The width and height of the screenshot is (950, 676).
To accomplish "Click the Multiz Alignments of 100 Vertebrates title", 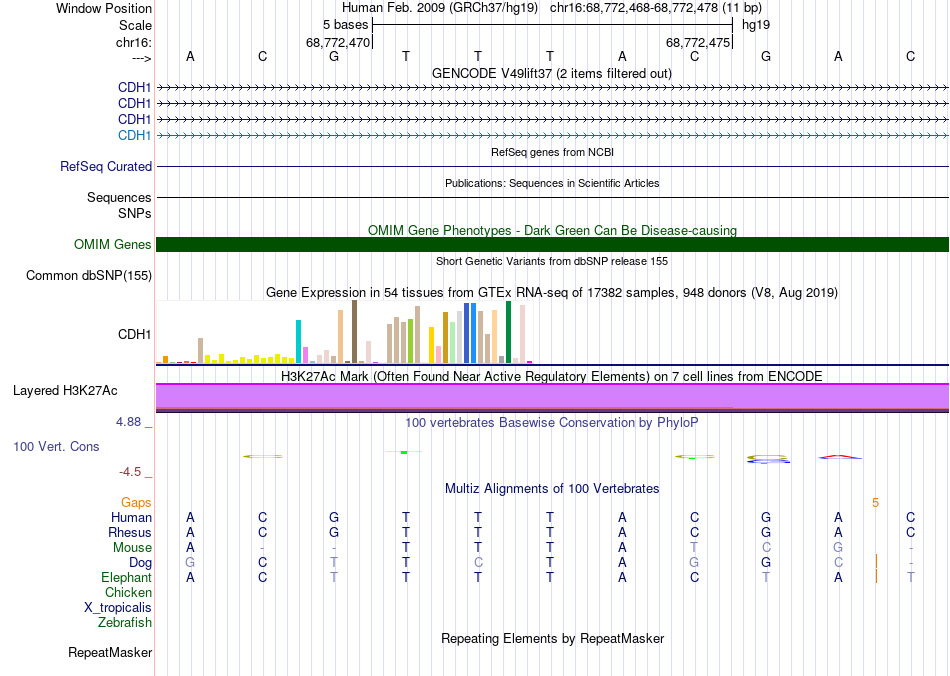I will tap(552, 489).
